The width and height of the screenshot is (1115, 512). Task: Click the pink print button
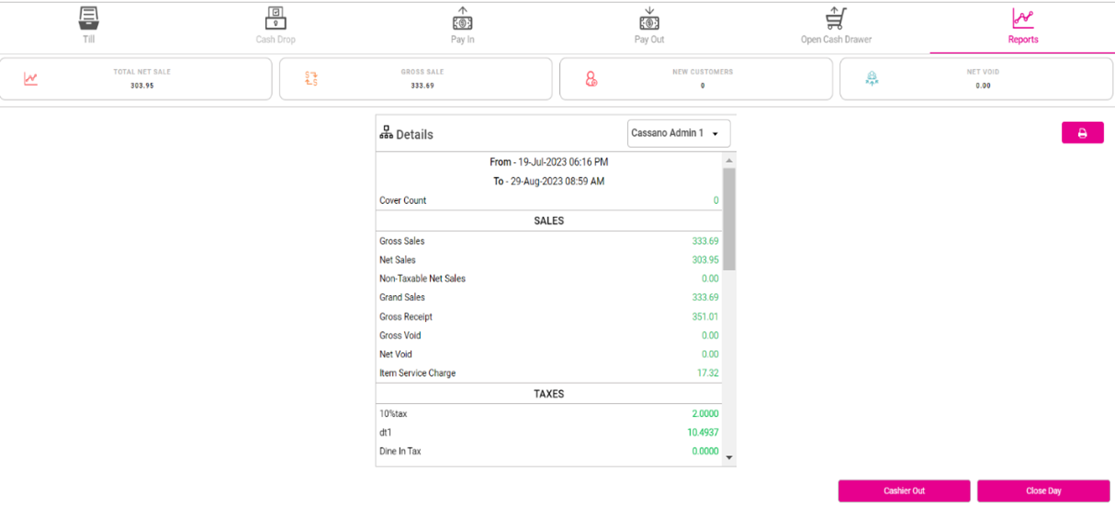click(1082, 133)
